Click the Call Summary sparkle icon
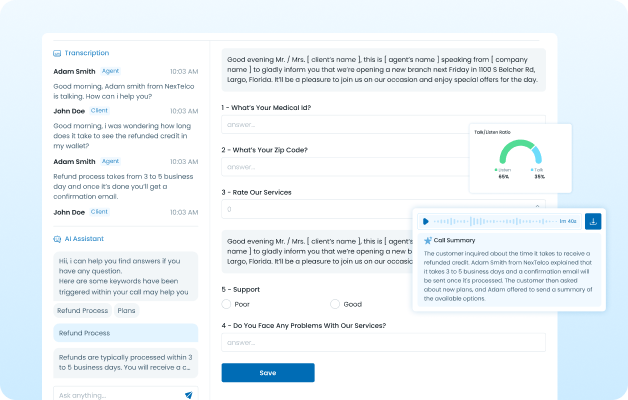Screen dimensions: 628x400 428,240
